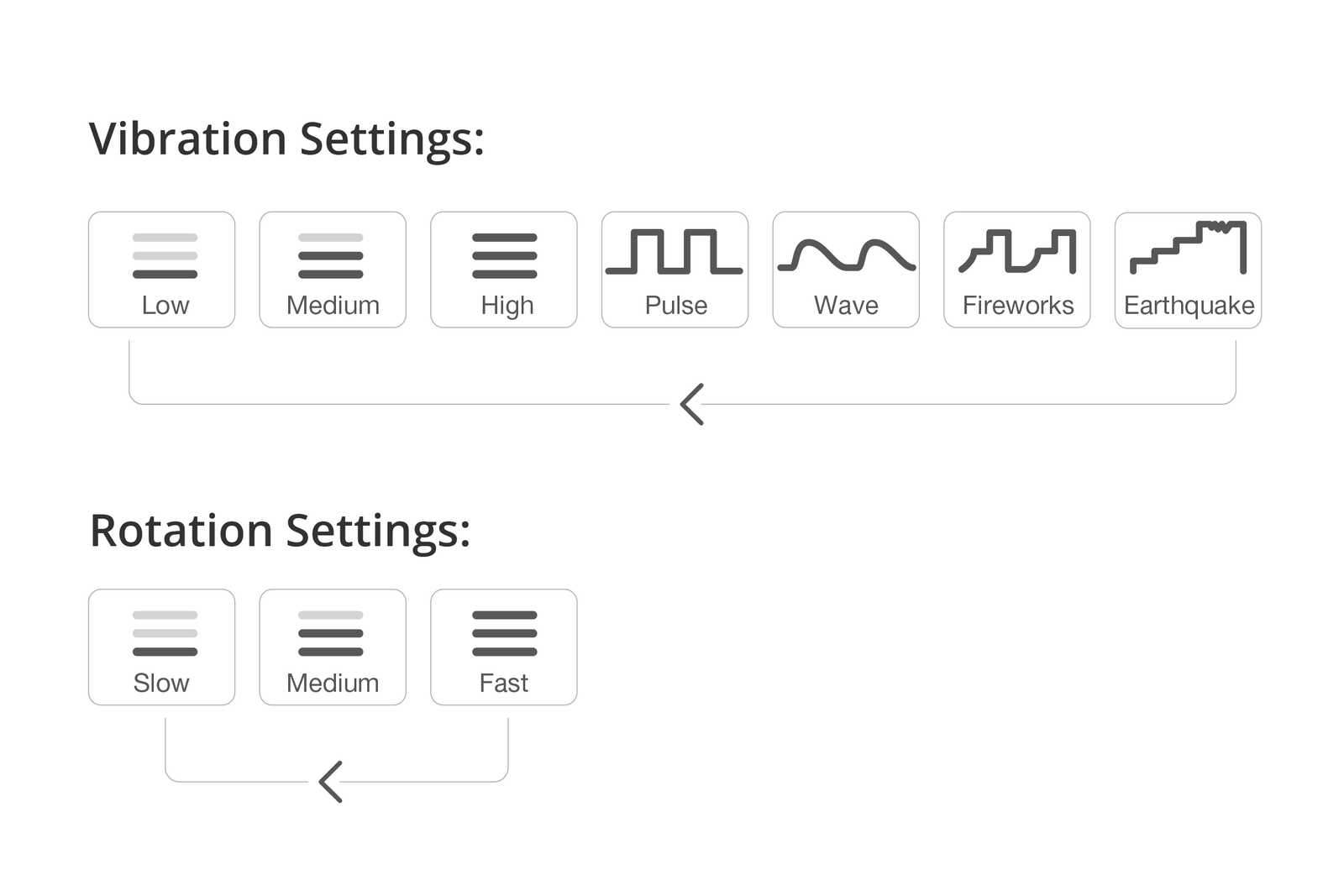Select the High vibration setting
The height and width of the screenshot is (896, 1344).
(504, 270)
